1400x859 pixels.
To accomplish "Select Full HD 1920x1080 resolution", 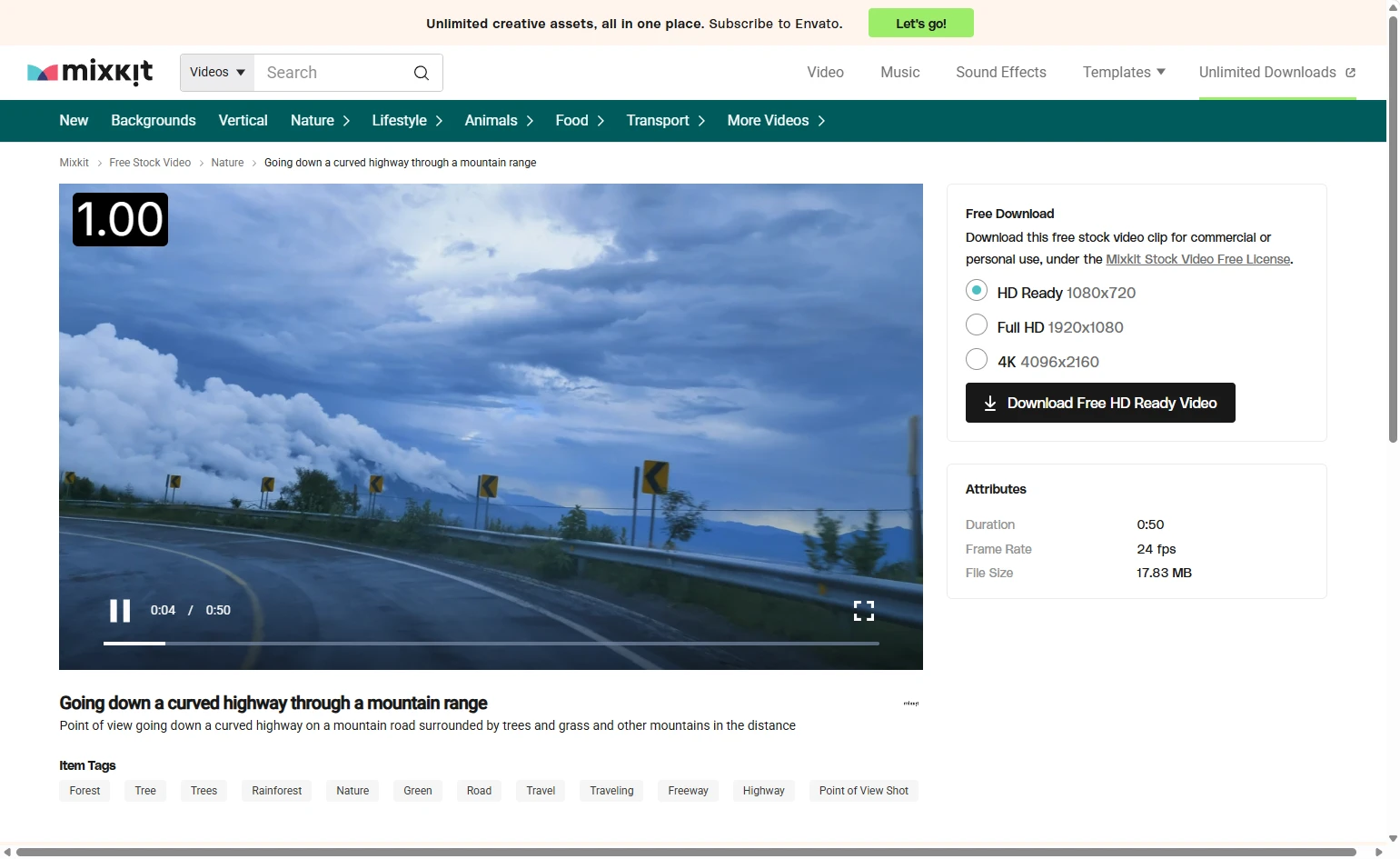I will tap(977, 325).
